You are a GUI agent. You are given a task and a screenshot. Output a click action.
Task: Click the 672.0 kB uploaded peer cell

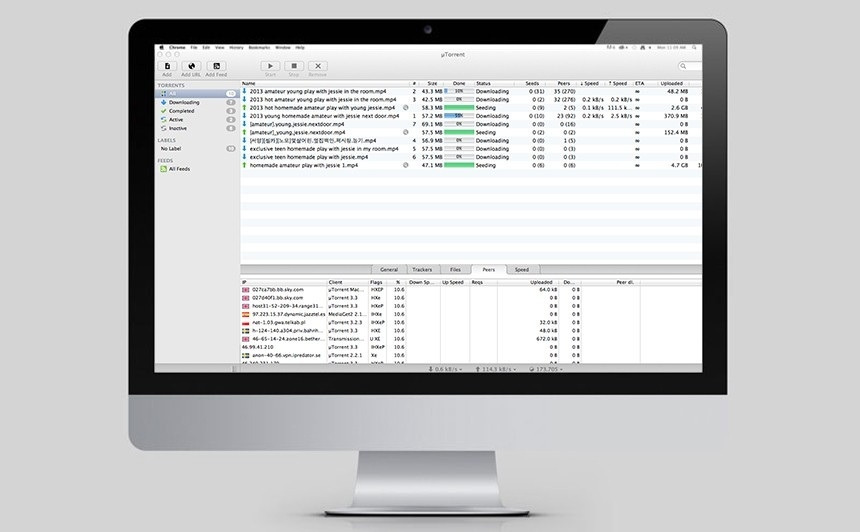546,339
